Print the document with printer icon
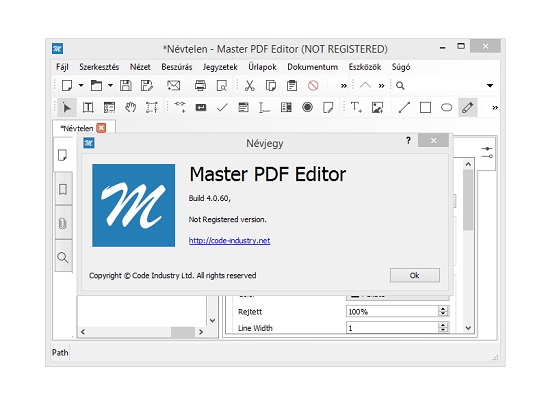This screenshot has height=417, width=550. (200, 86)
